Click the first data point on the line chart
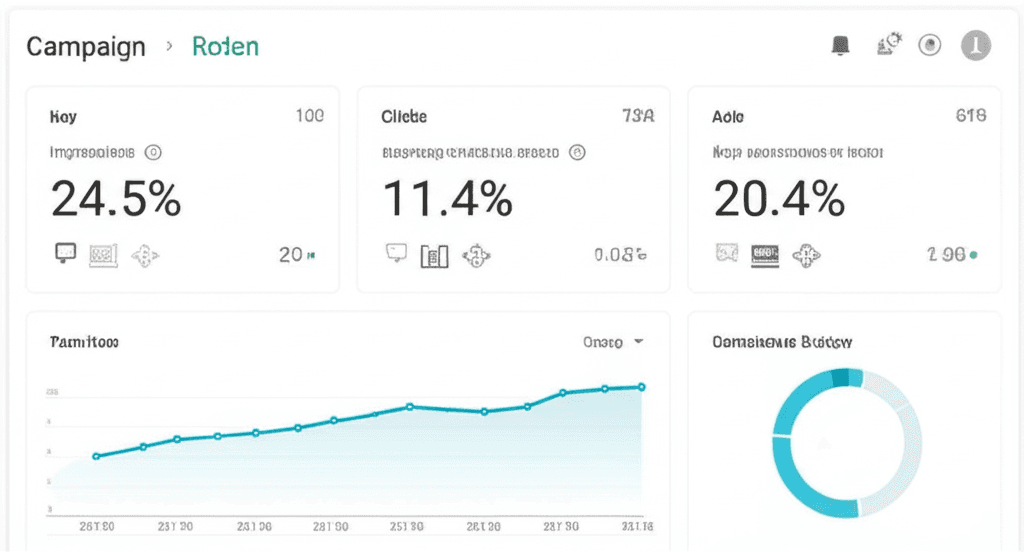The width and height of the screenshot is (1024, 552). point(97,456)
